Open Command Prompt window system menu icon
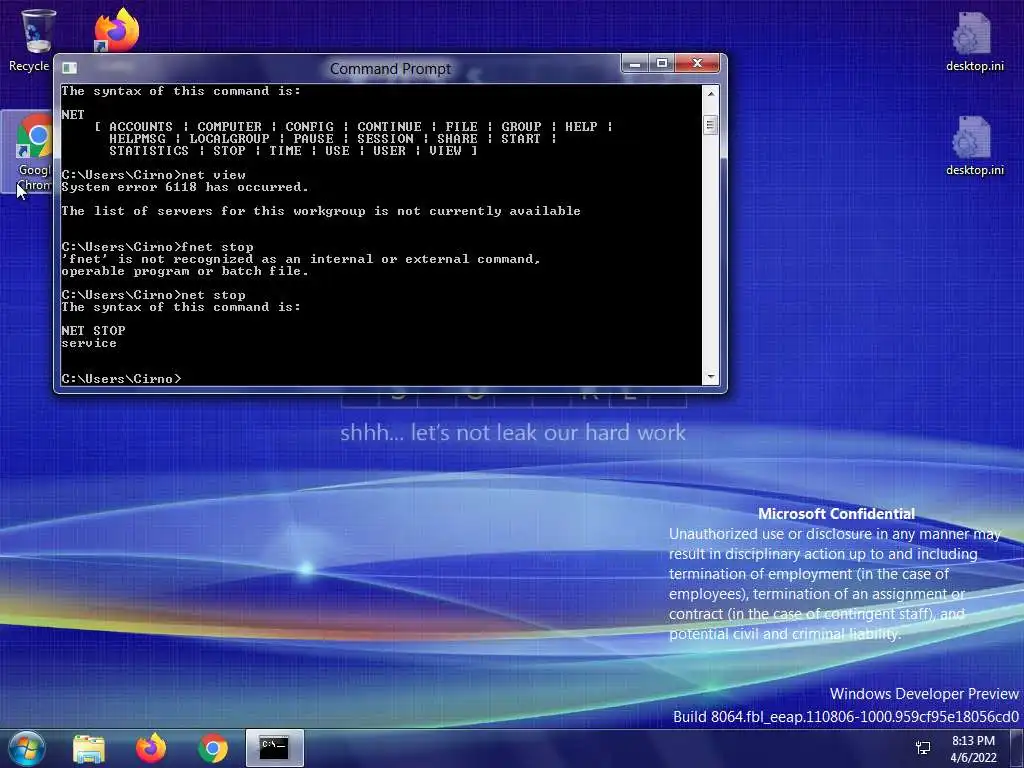This screenshot has height=768, width=1024. coord(69,68)
